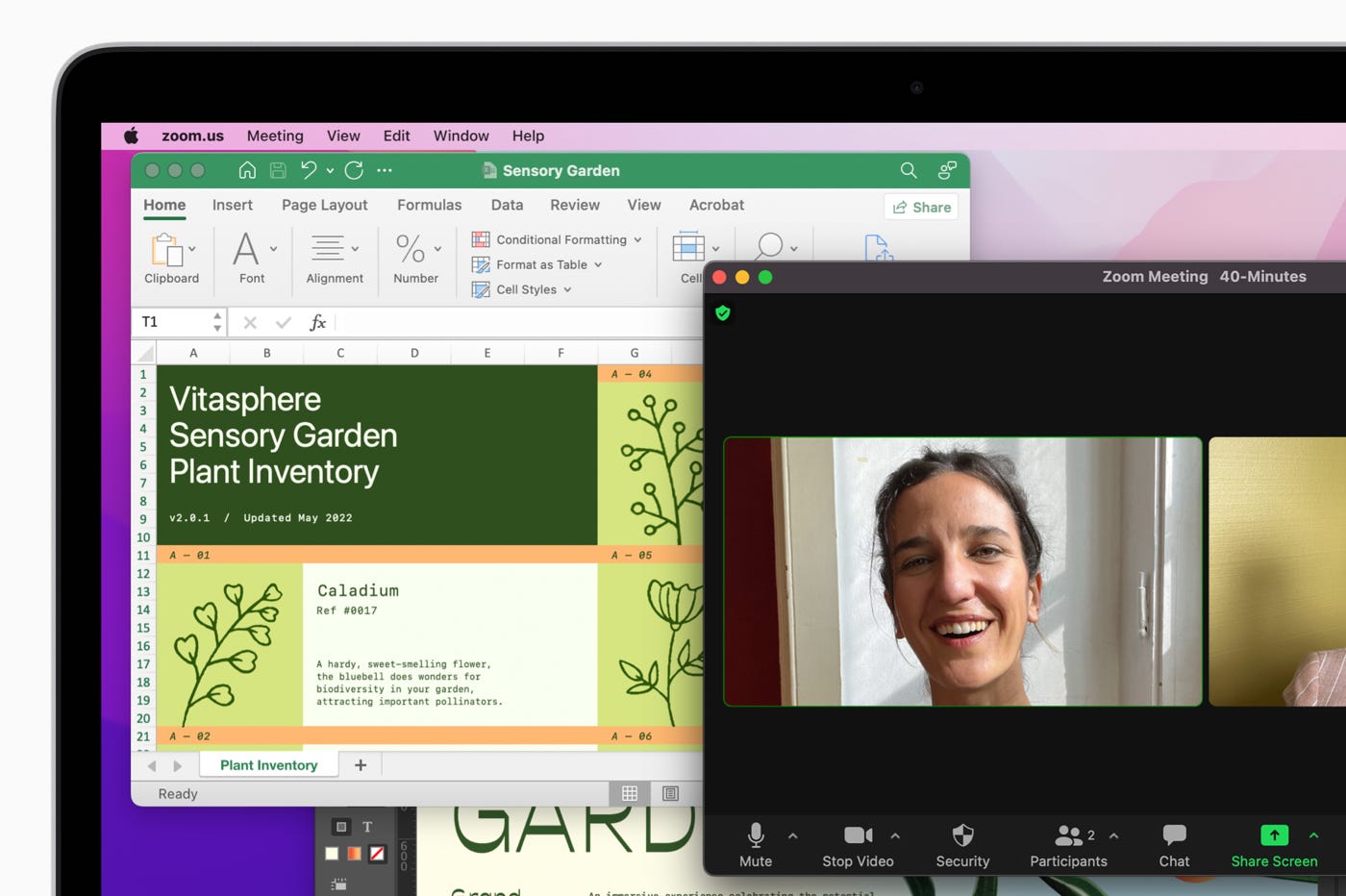
Task: Search the workbook with magnifier icon
Action: (x=909, y=170)
